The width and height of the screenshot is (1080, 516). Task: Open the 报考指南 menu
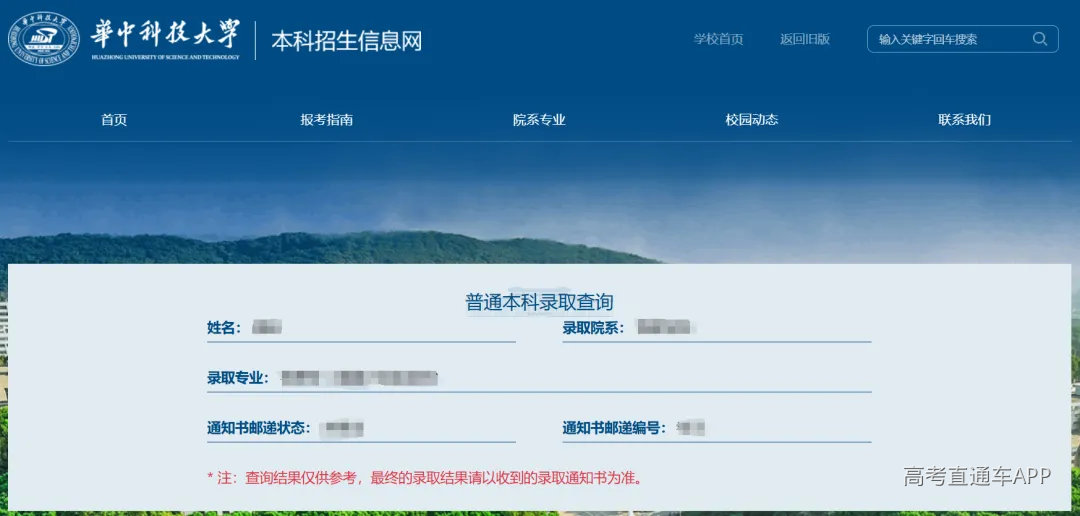pyautogui.click(x=326, y=120)
